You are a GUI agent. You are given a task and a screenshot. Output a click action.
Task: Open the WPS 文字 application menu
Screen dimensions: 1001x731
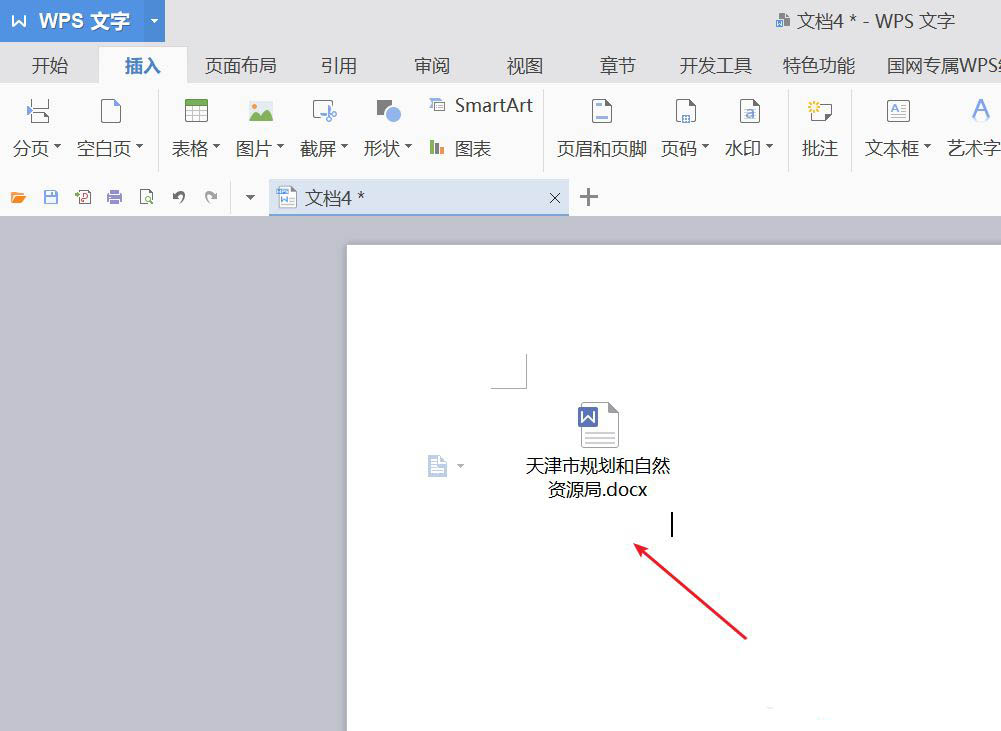pos(72,20)
